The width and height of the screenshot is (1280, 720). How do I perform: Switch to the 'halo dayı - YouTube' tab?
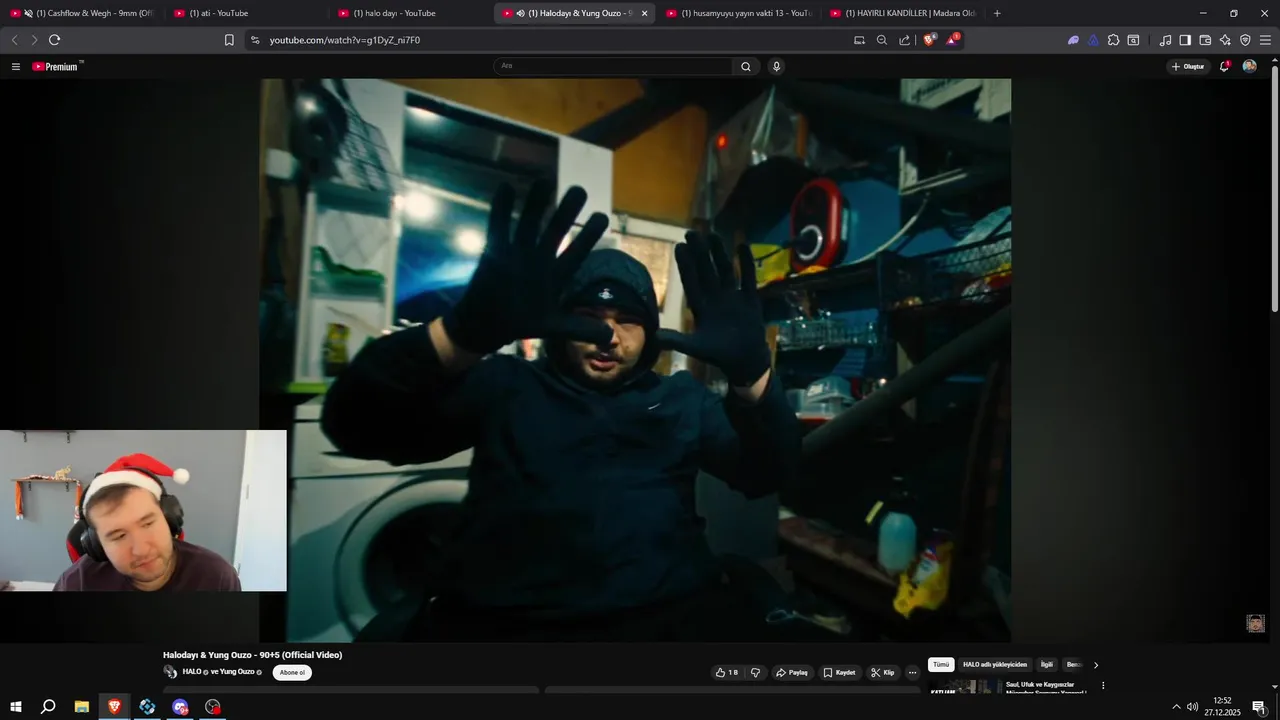point(410,13)
